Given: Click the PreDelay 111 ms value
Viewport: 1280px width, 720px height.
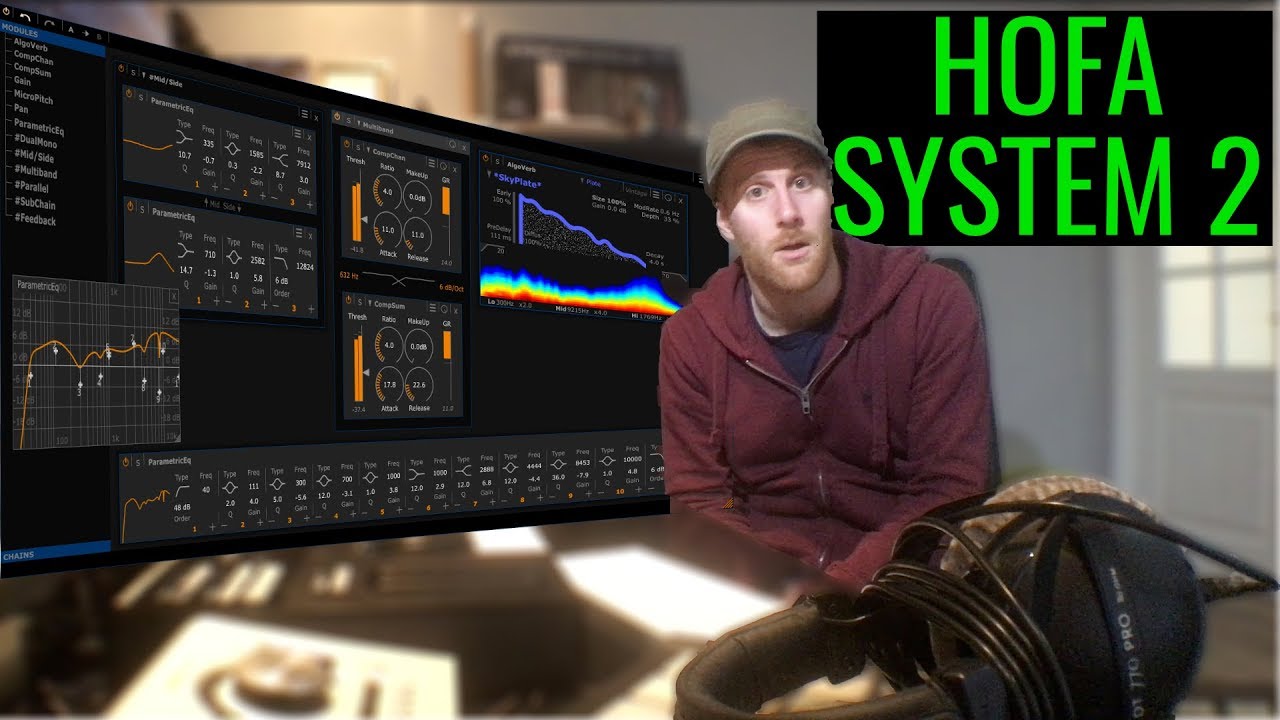Looking at the screenshot, I should pyautogui.click(x=500, y=237).
